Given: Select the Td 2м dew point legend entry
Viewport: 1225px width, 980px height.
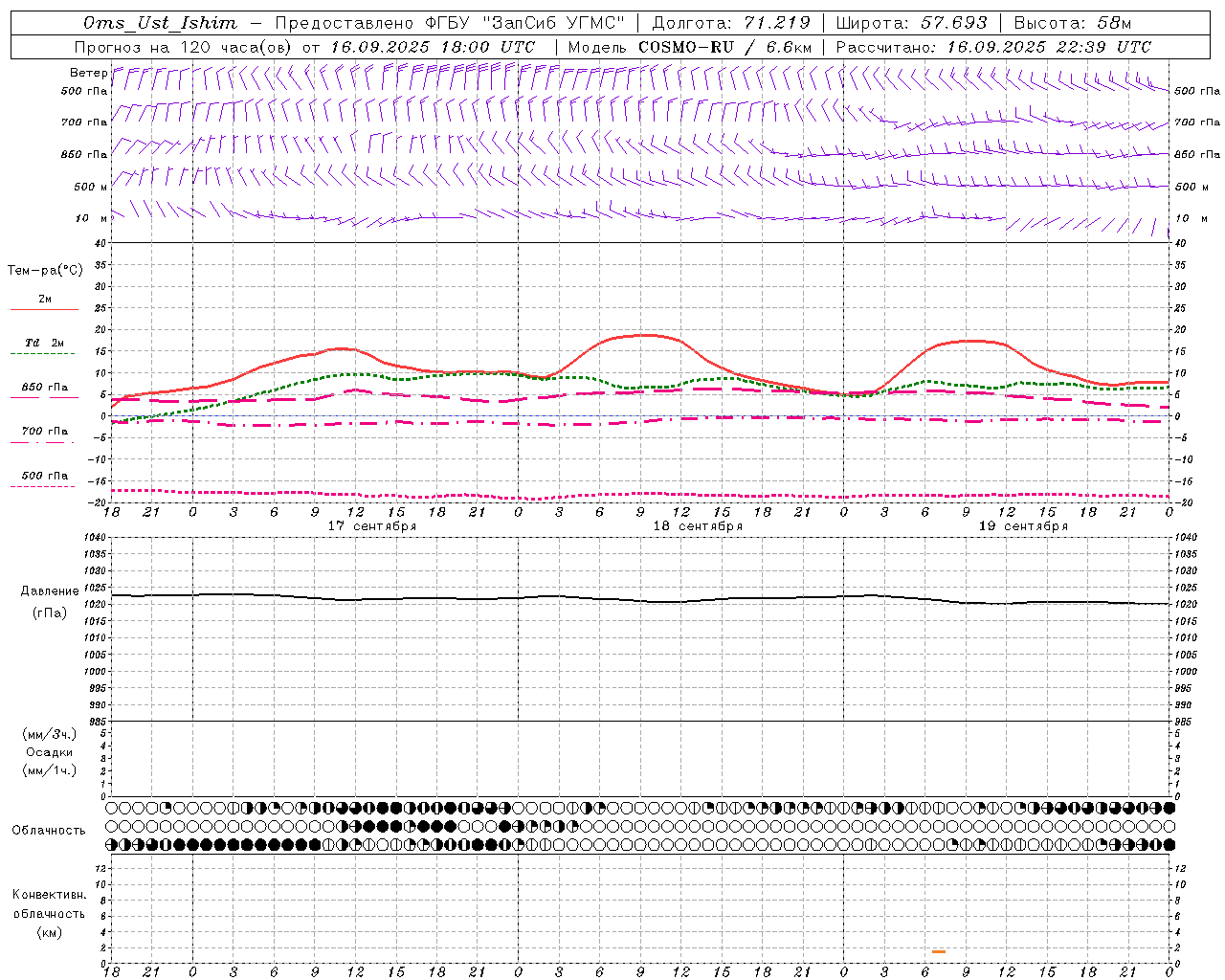Looking at the screenshot, I should point(44,343).
